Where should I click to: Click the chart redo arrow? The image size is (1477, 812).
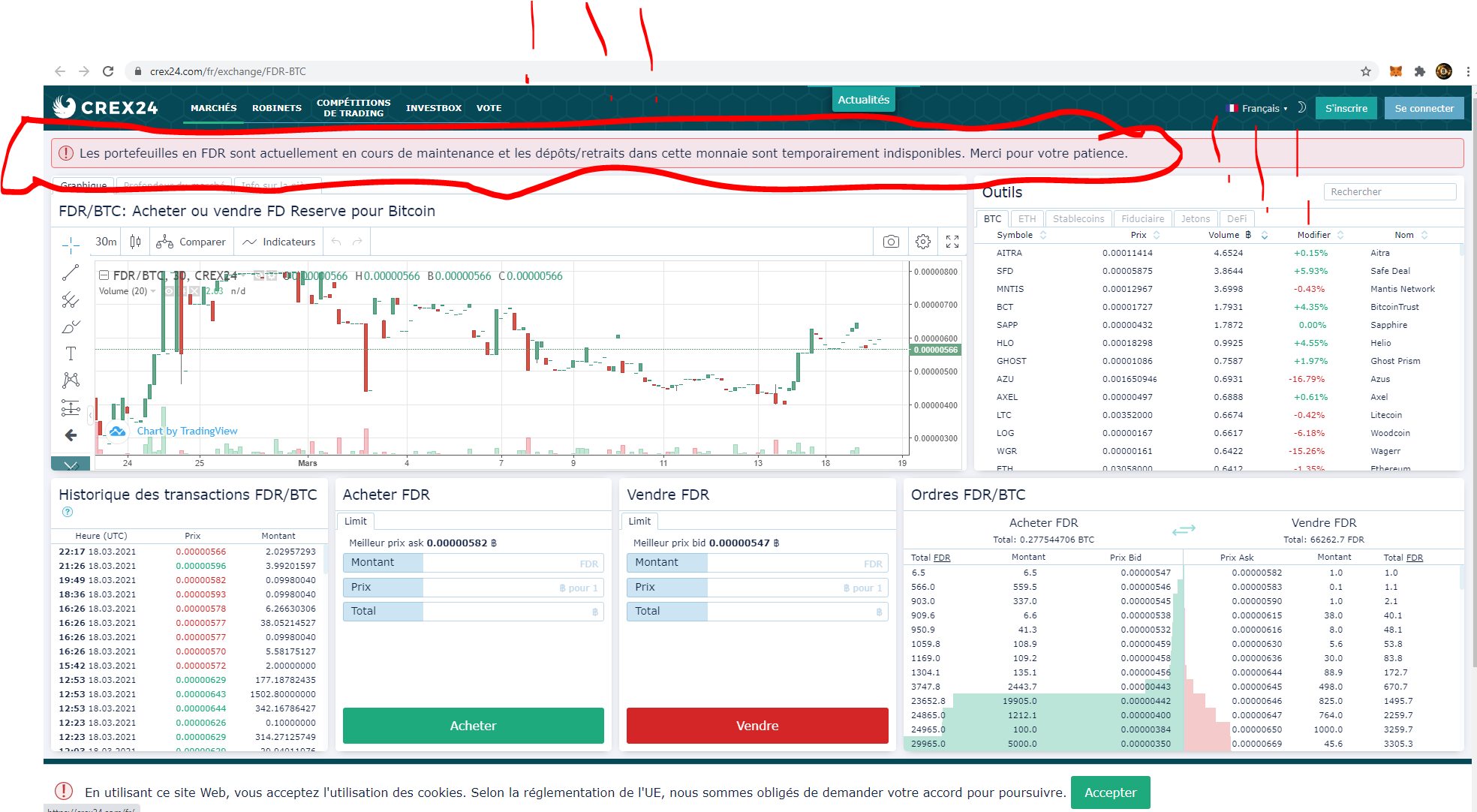pyautogui.click(x=357, y=242)
